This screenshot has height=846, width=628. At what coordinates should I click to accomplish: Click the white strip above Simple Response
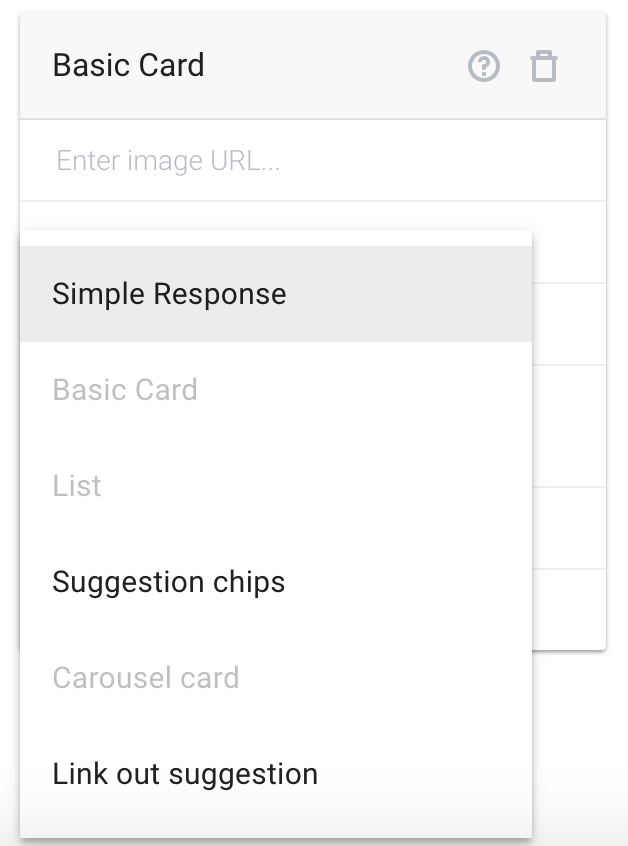point(276,238)
